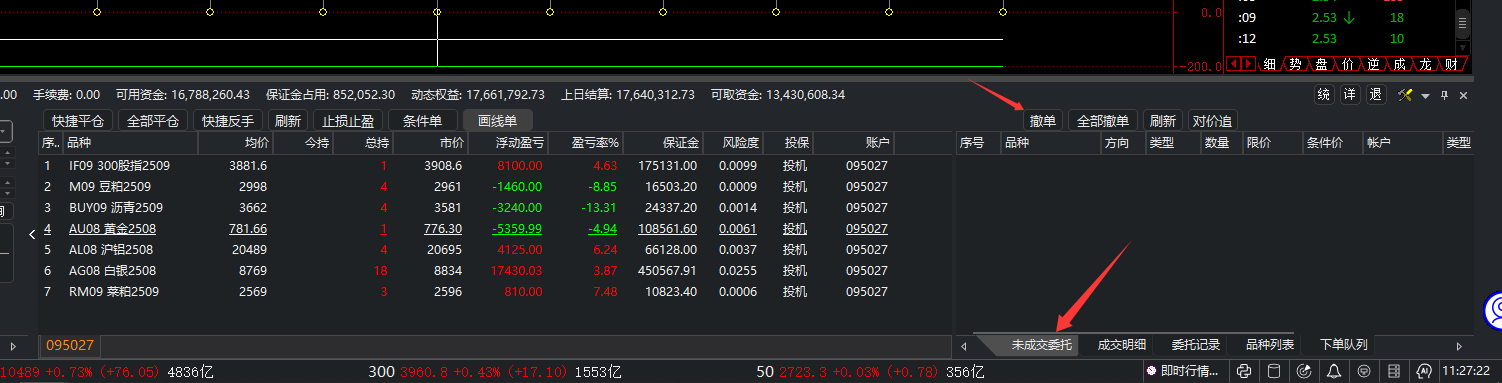Click the 退 logout button
Screen dimensions: 1502x383
[x=1376, y=95]
